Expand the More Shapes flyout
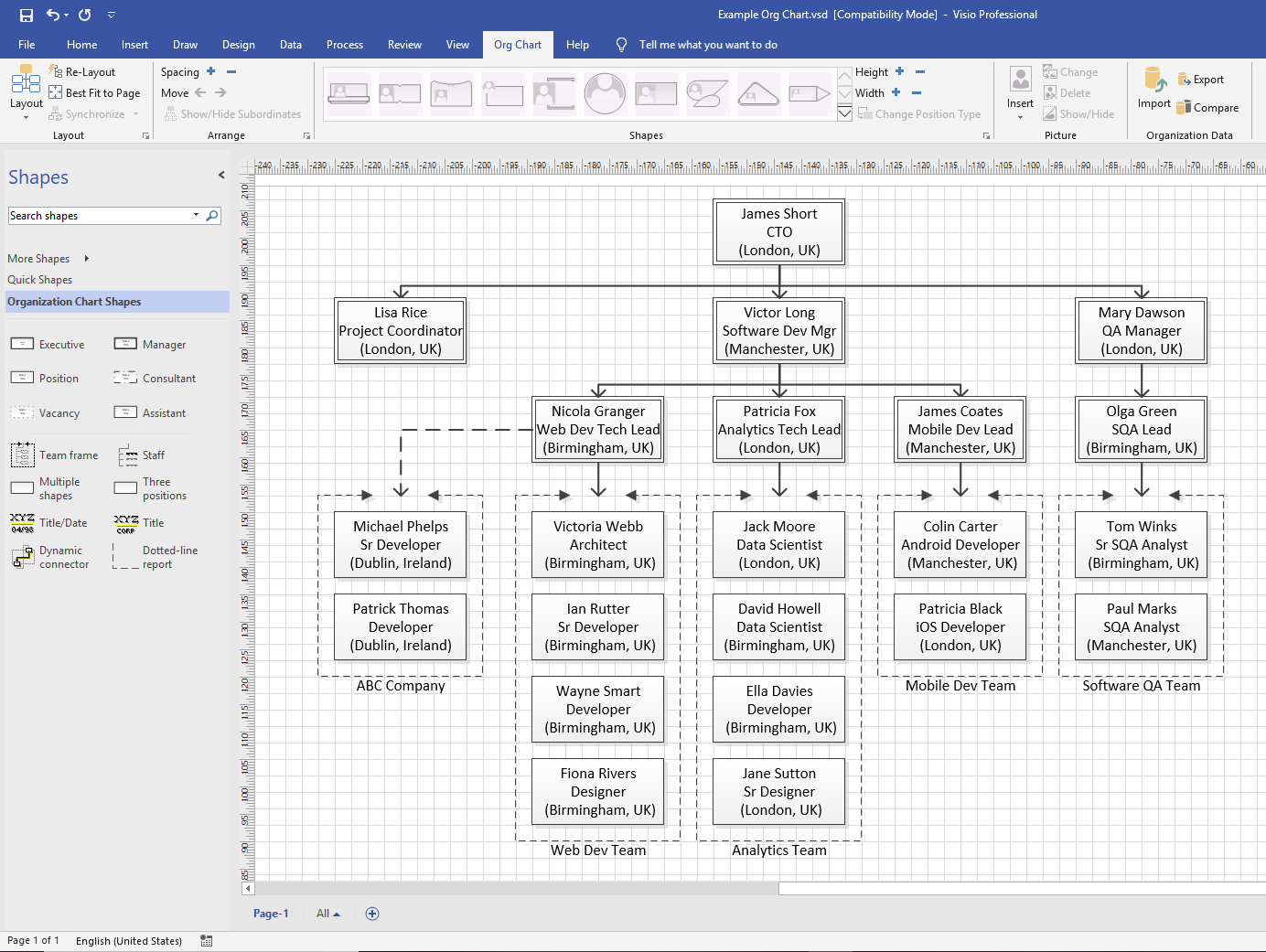The height and width of the screenshot is (952, 1266). [x=87, y=258]
